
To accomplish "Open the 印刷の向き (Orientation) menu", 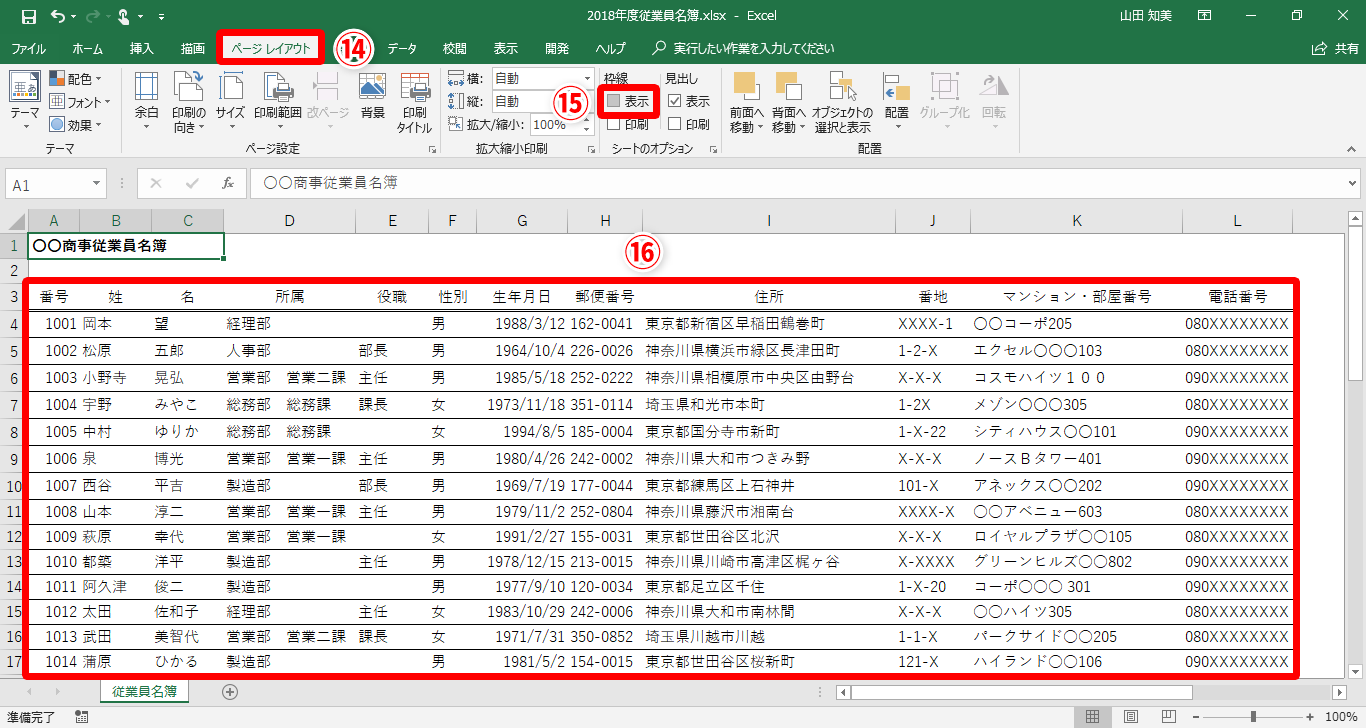I will point(188,103).
